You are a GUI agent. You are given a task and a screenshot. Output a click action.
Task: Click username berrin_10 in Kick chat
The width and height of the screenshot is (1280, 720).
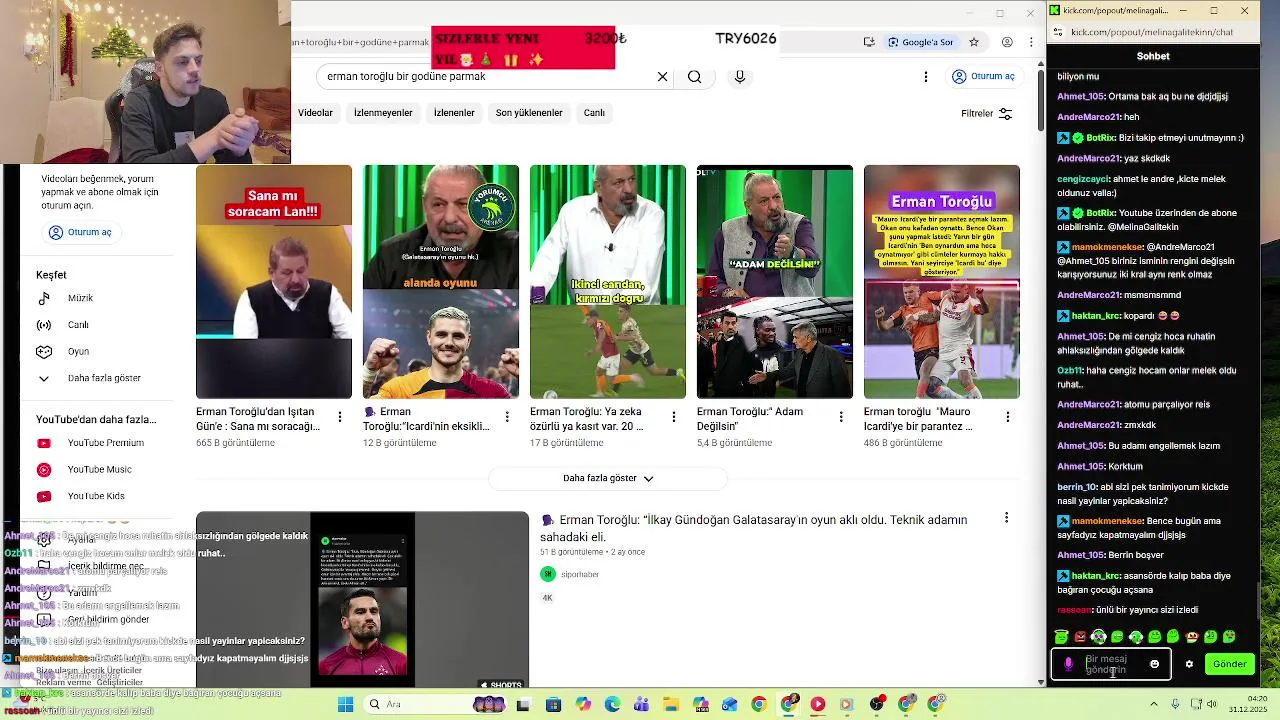1077,487
